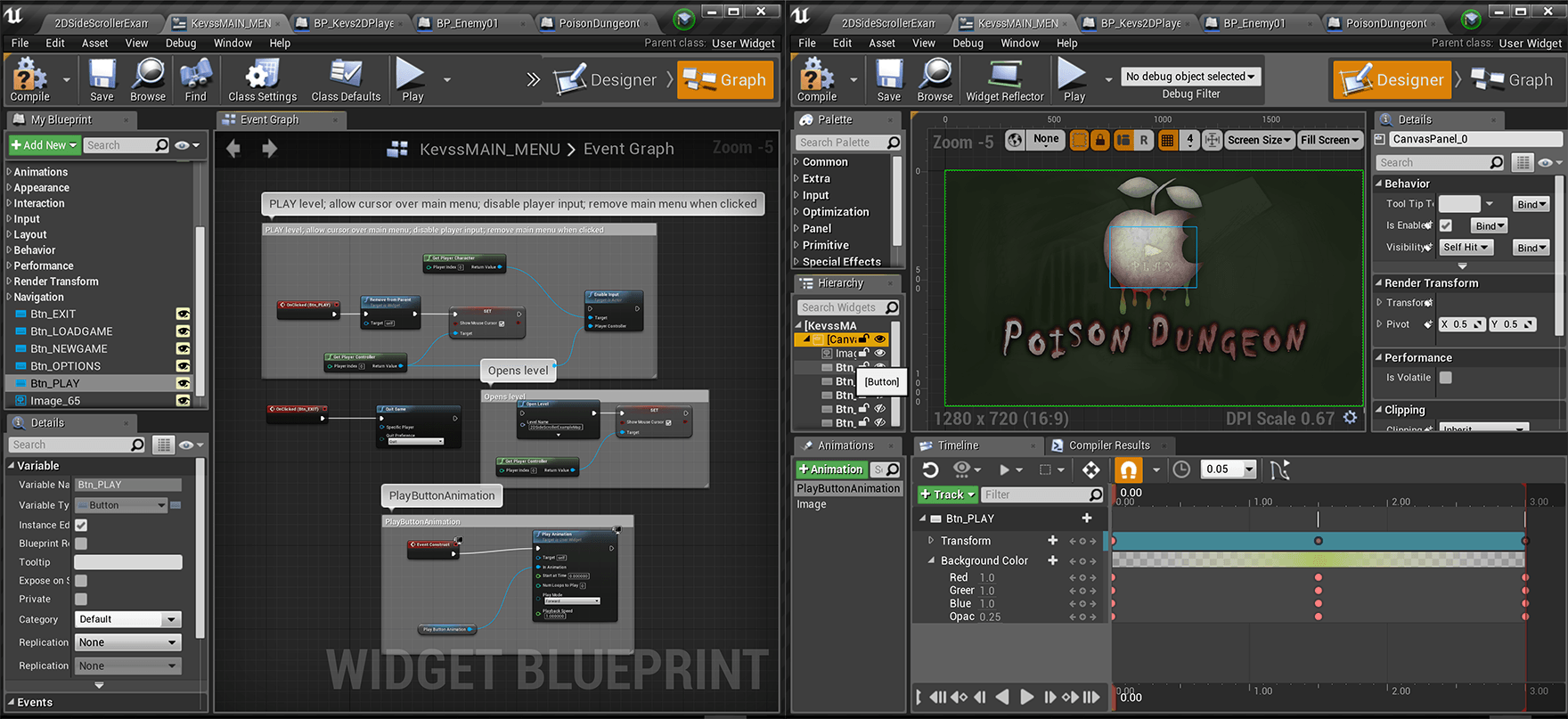Click the Widget Reflector icon
The width and height of the screenshot is (1568, 719).
[x=1005, y=79]
